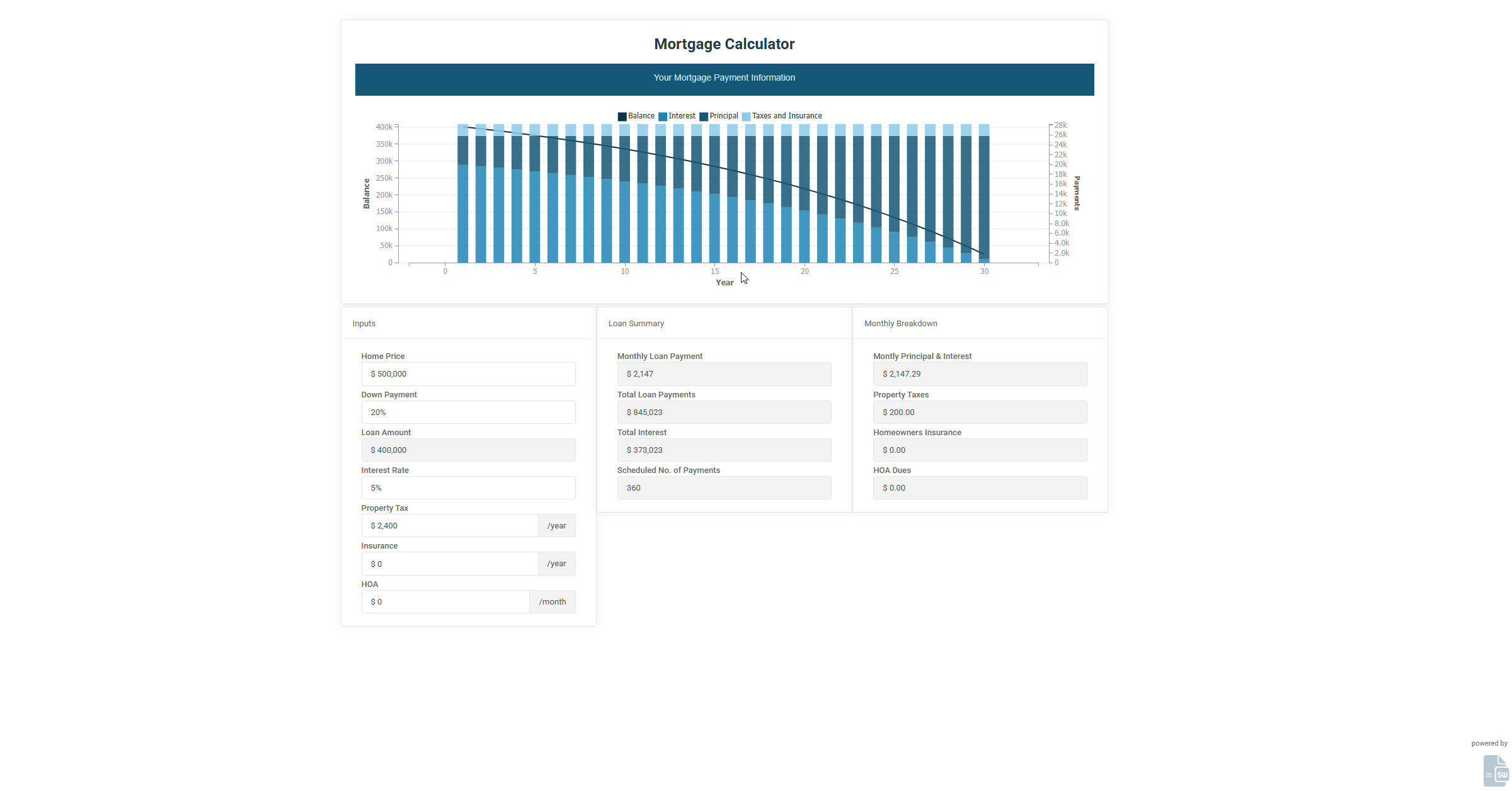Click the year 30 bar in chart
This screenshot has height=791, width=1512.
tap(984, 195)
